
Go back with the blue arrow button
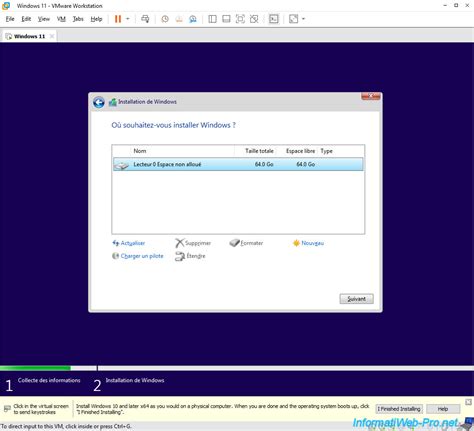pyautogui.click(x=99, y=102)
